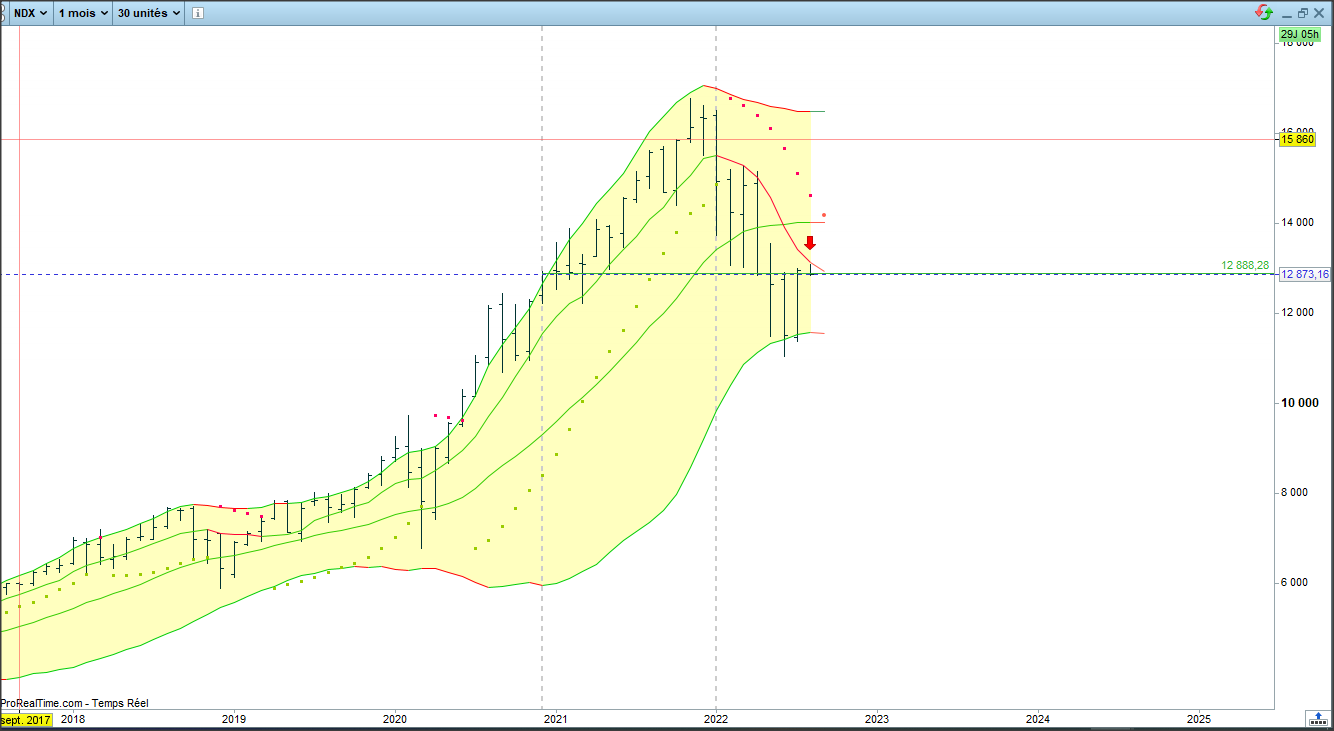
Task: Click the chart information icon
Action: click(198, 13)
